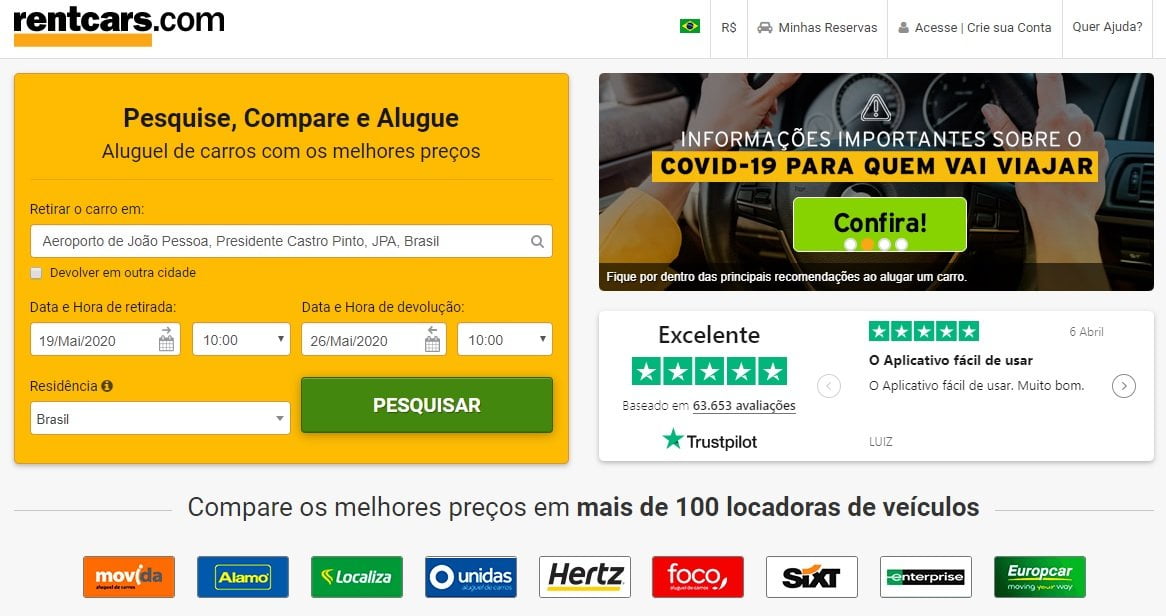Open the 63.653 avaliações link
1166x616 pixels.
(744, 405)
